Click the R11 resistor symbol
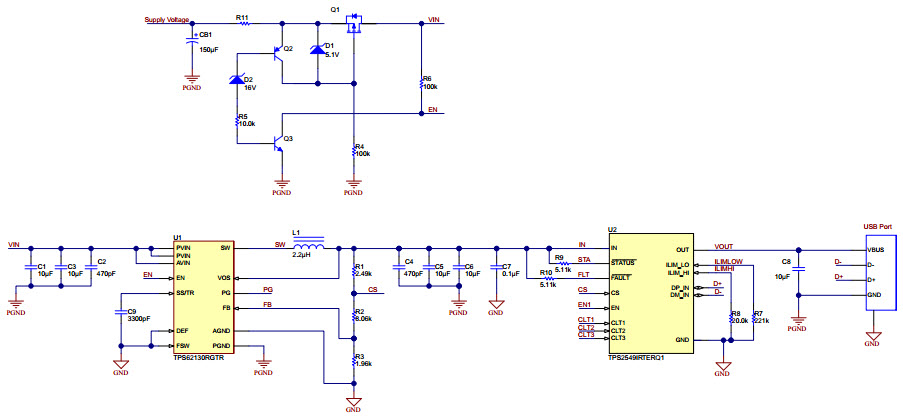 pyautogui.click(x=243, y=22)
